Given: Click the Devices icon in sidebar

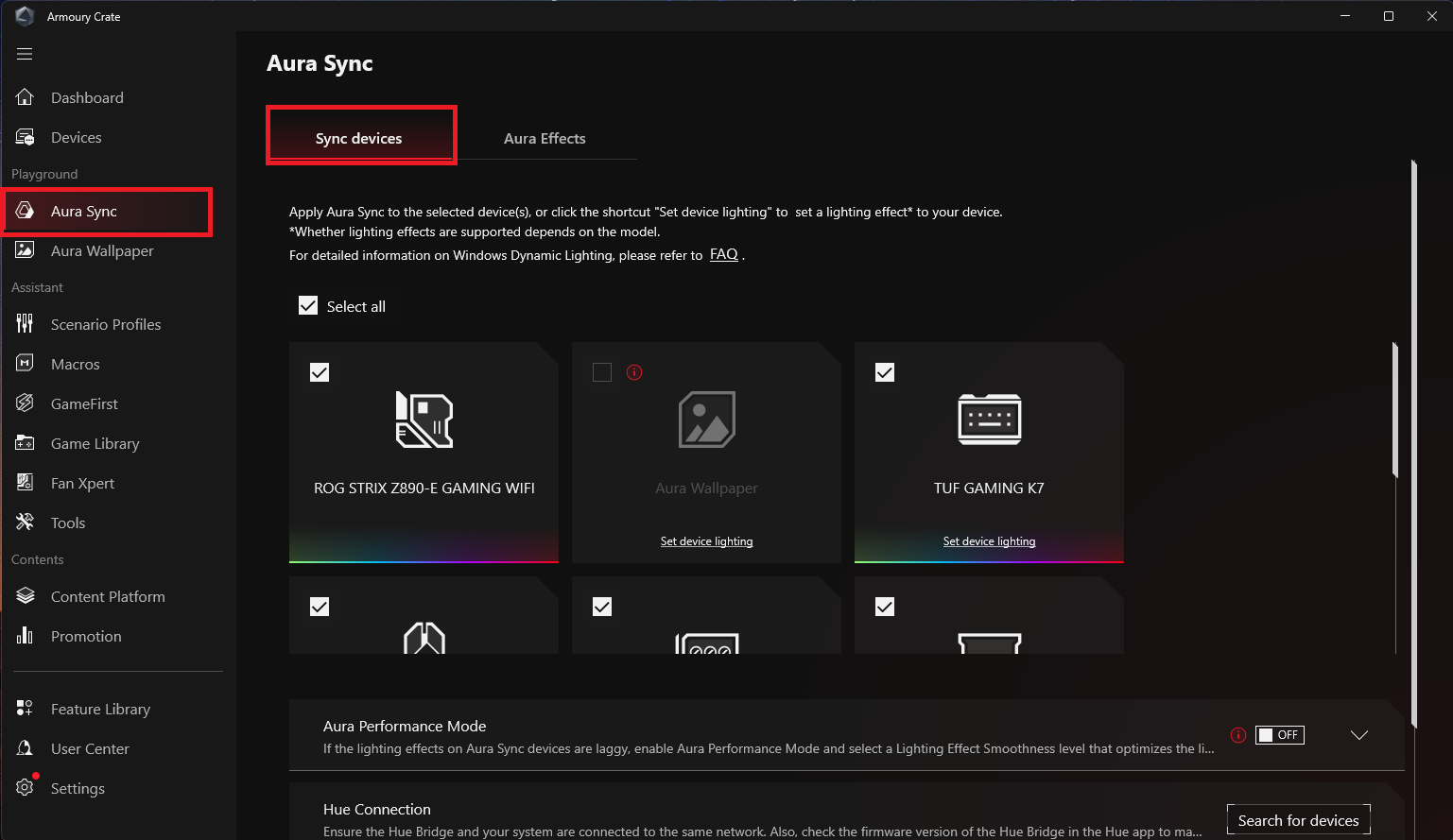Looking at the screenshot, I should (x=26, y=137).
